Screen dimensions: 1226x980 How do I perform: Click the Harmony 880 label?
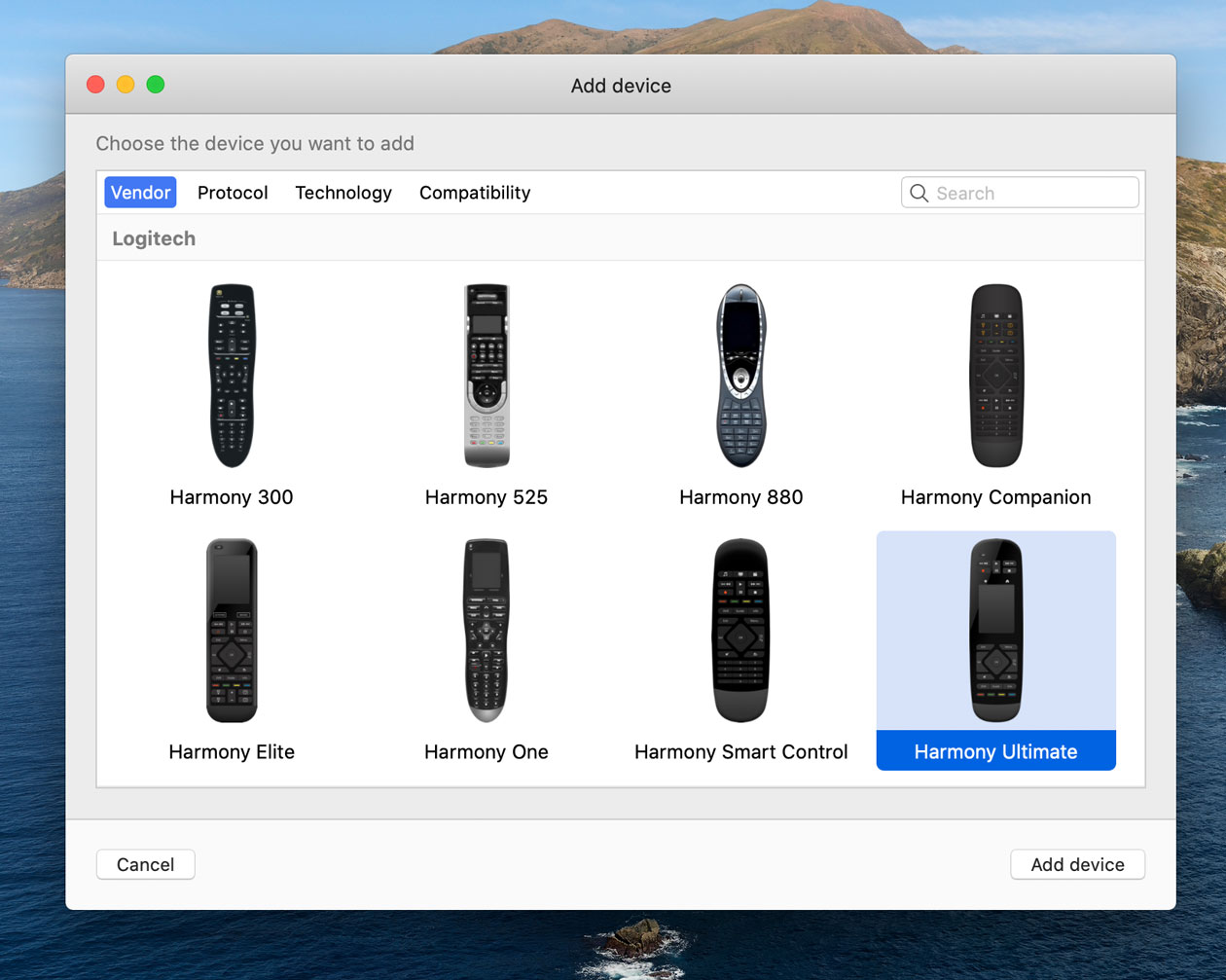741,497
